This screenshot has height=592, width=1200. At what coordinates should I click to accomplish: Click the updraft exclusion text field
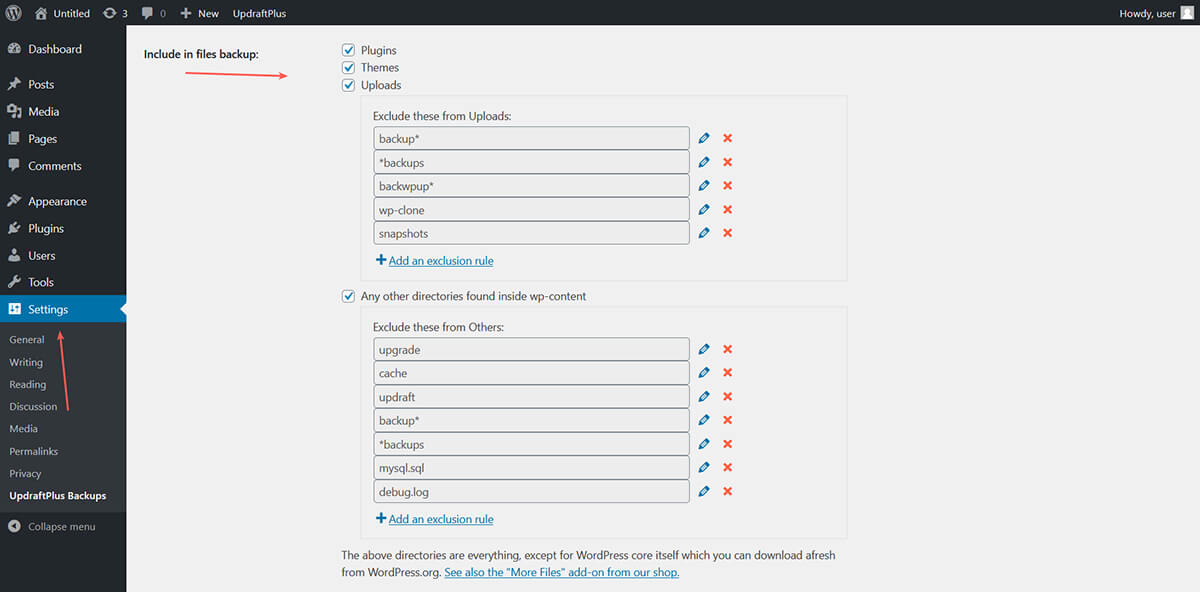point(532,396)
